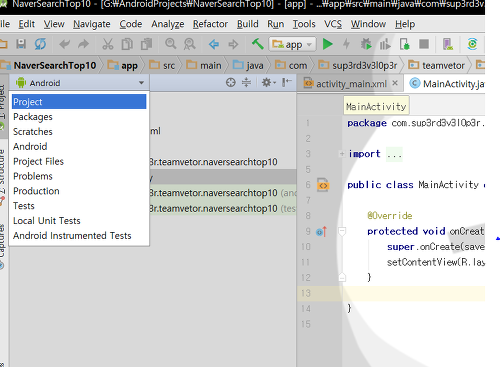The image size is (500, 367).
Task: Open the Window menu
Action: tap(368, 24)
